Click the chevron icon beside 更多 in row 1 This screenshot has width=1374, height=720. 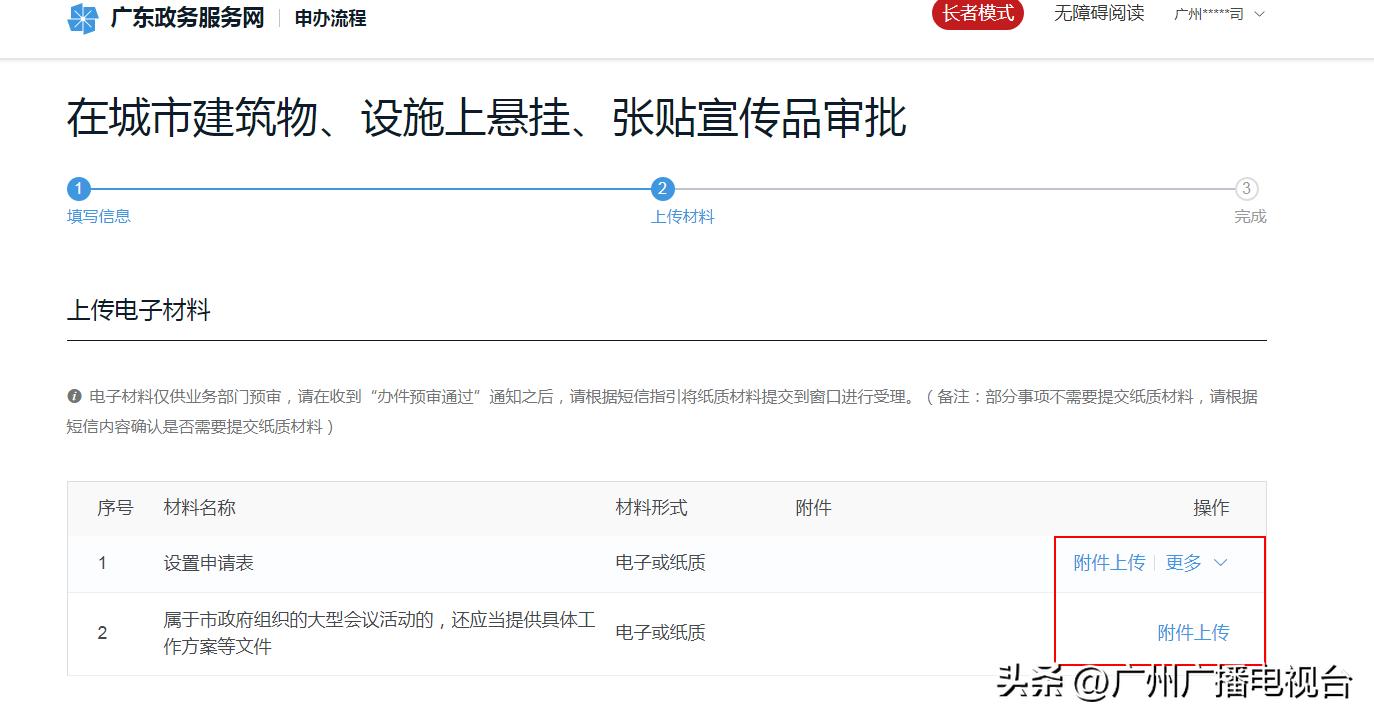tap(1221, 563)
